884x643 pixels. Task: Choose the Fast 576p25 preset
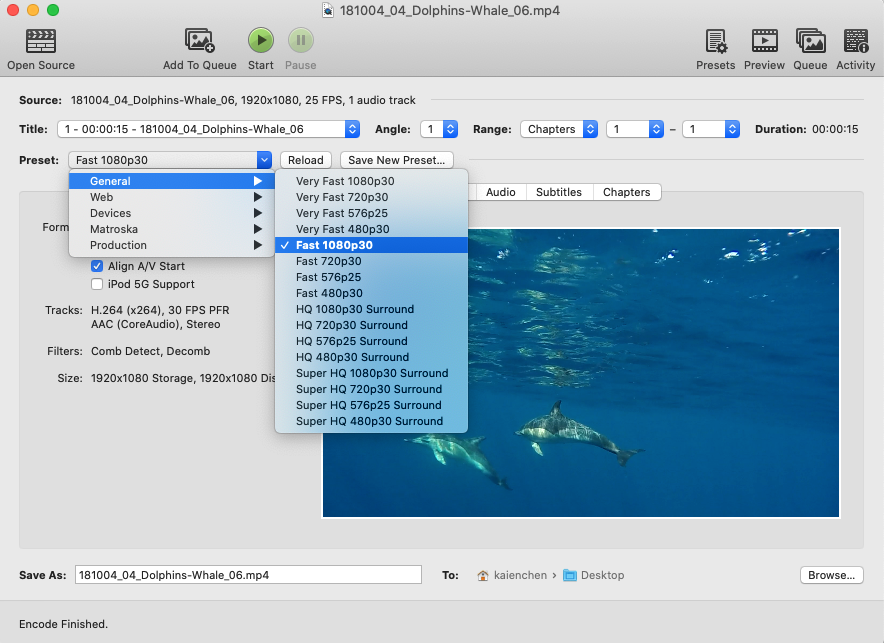pyautogui.click(x=372, y=277)
